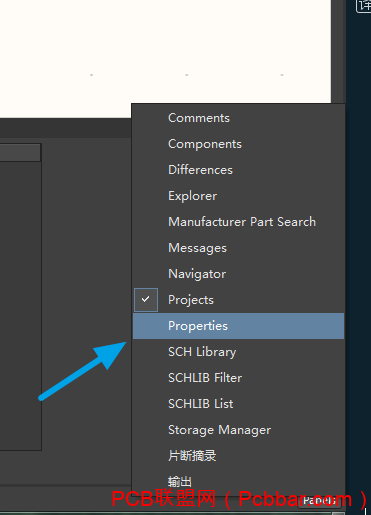This screenshot has height=515, width=371.
Task: Launch Manufacturer Part Search panel
Action: [238, 222]
